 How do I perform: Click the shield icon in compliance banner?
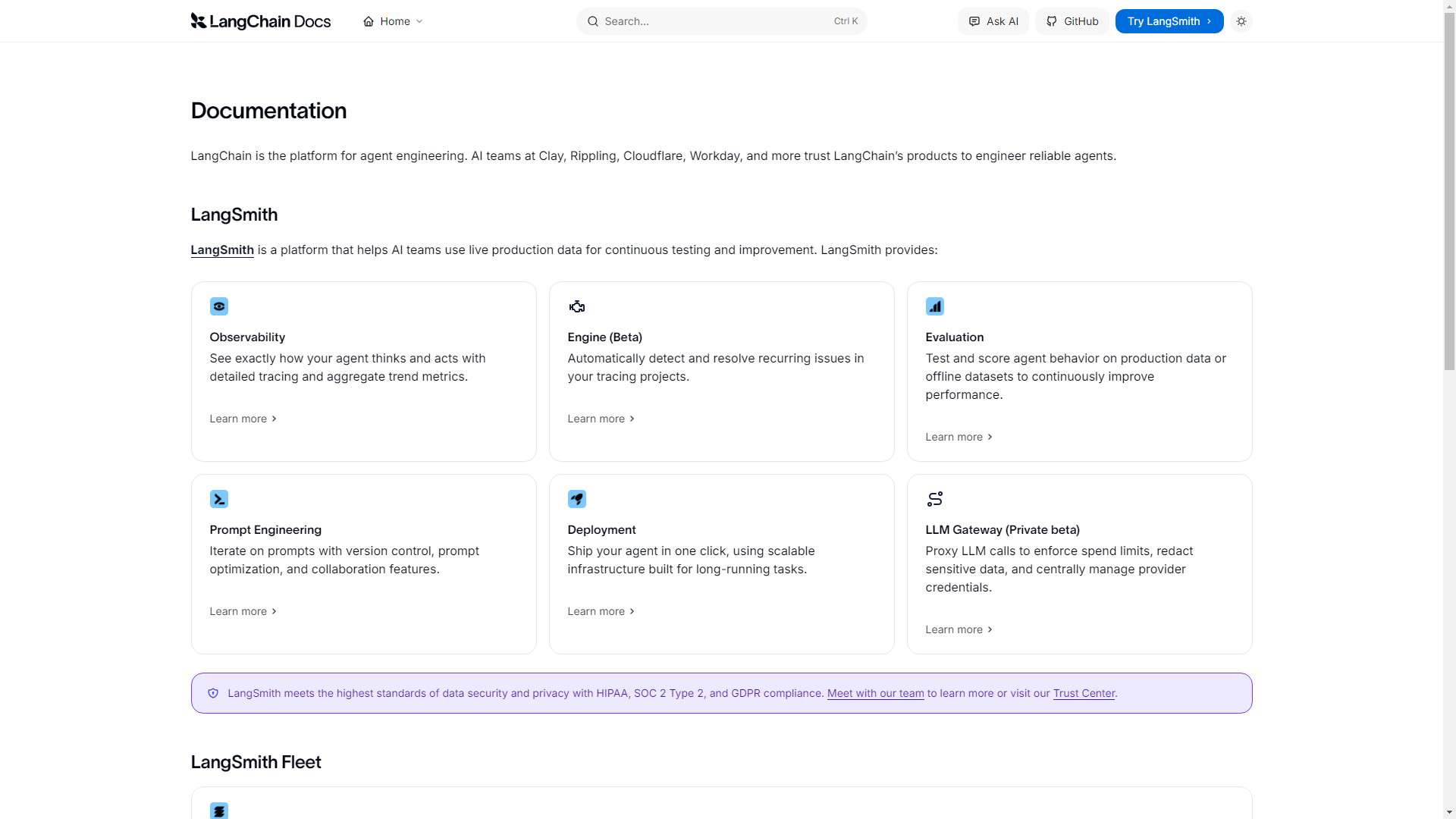point(213,693)
